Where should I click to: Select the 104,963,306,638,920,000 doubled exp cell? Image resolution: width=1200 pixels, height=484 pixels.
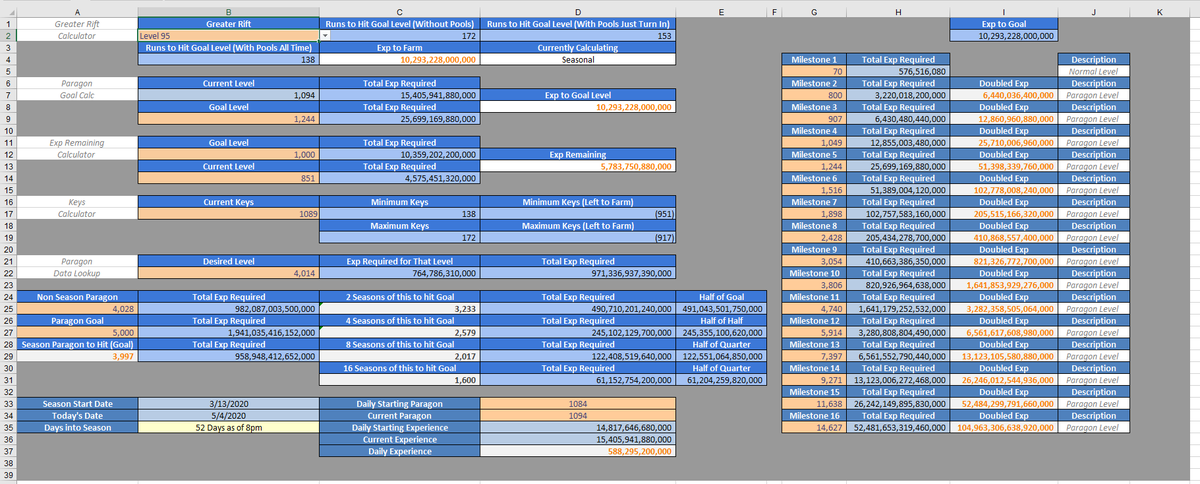(1002, 427)
